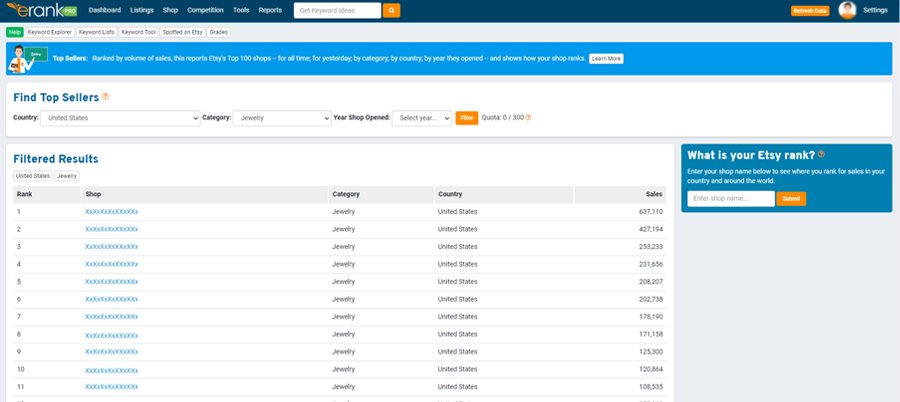
Task: Open the shop link in rank 2 row
Action: click(x=111, y=229)
